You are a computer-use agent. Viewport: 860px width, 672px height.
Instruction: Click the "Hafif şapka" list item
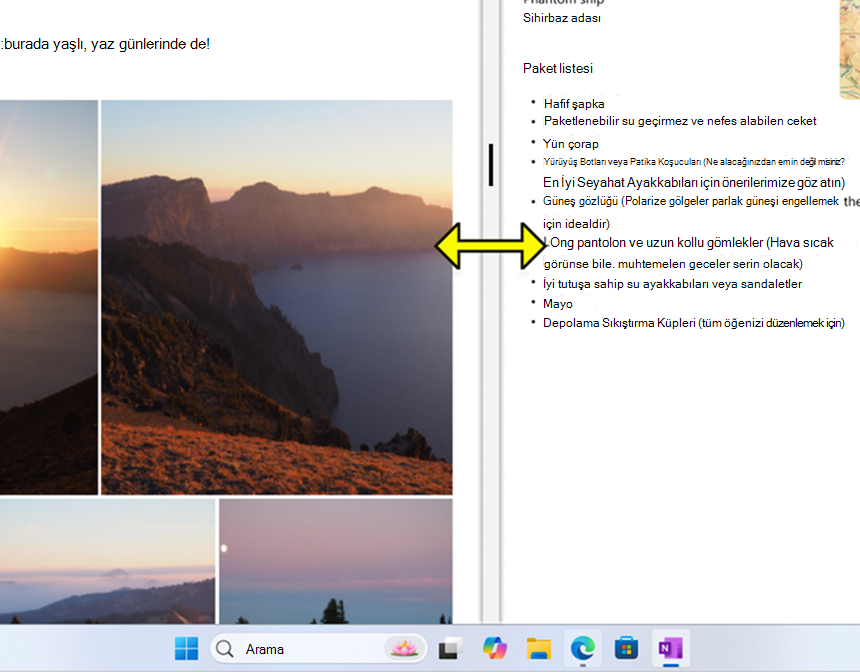coord(574,104)
